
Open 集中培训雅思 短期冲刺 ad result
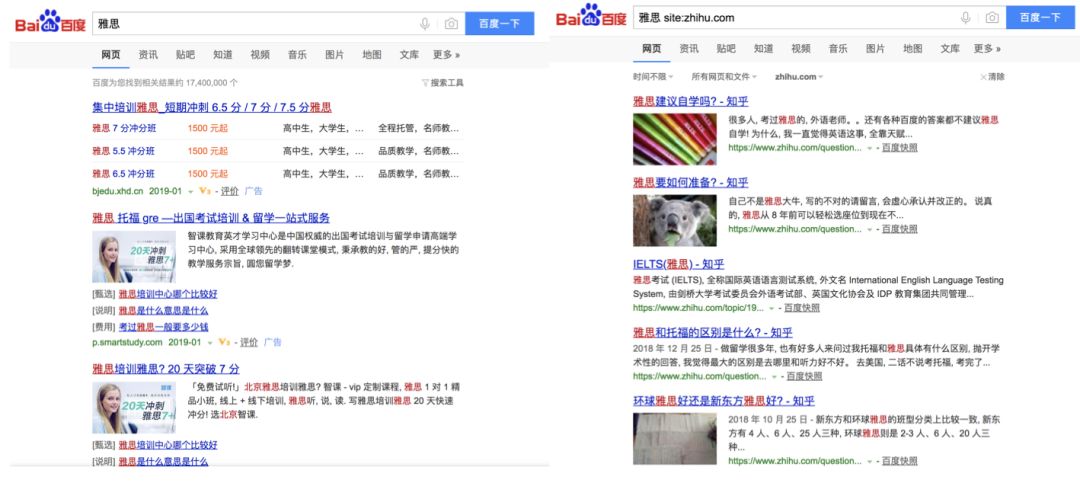211,107
